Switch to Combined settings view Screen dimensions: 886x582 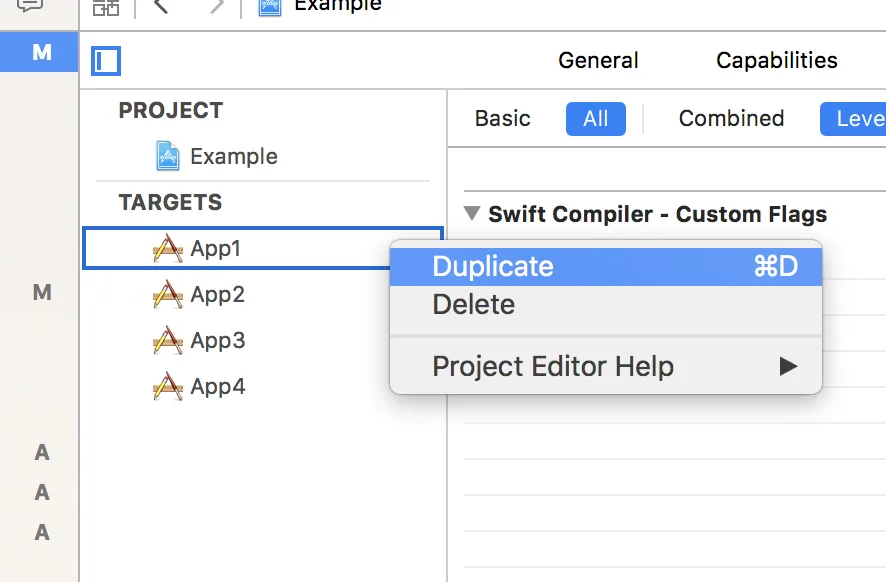coord(731,119)
